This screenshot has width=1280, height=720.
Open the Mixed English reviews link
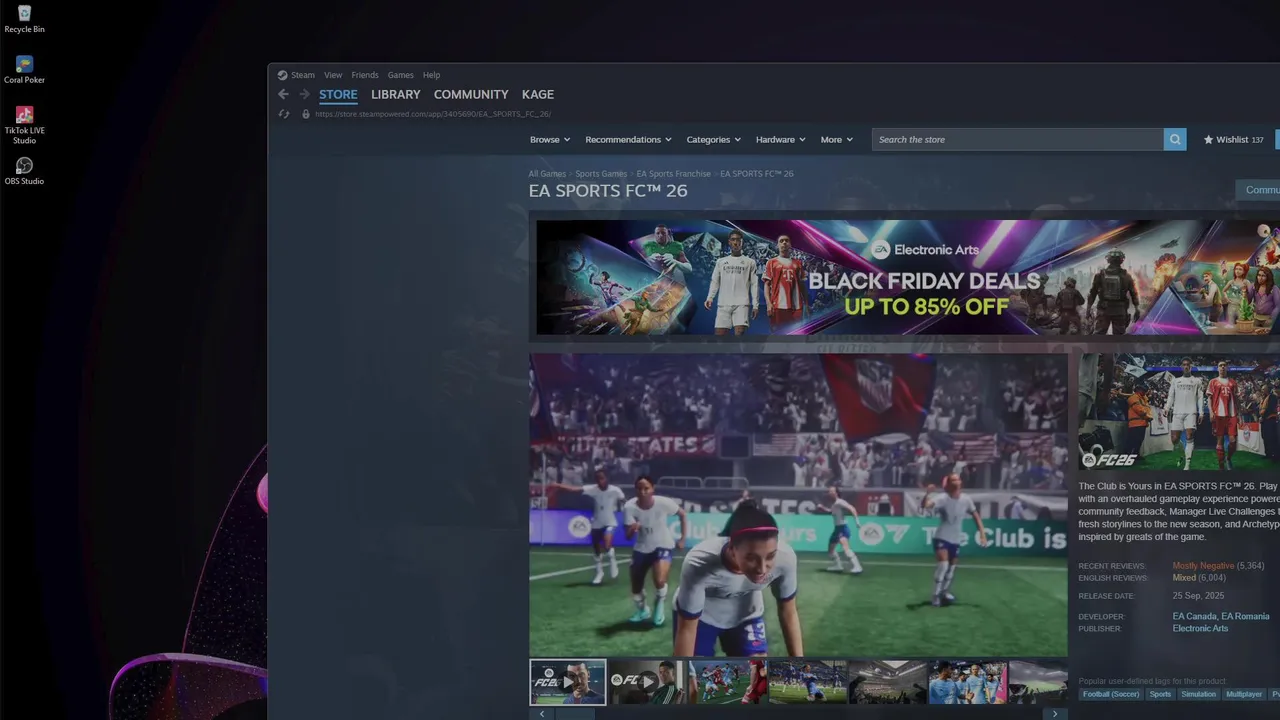point(1184,578)
